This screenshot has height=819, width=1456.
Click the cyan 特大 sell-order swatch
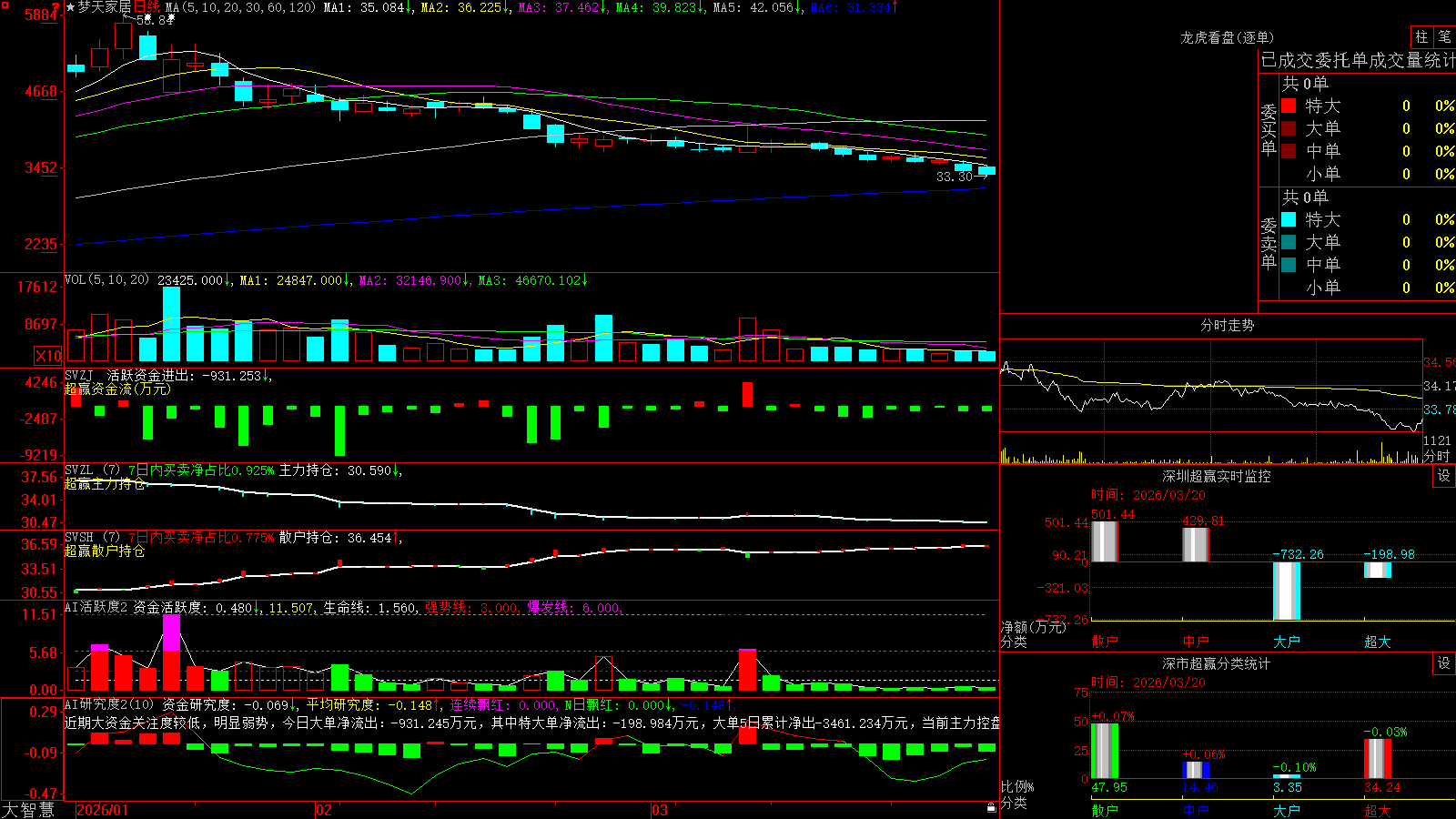1289,219
